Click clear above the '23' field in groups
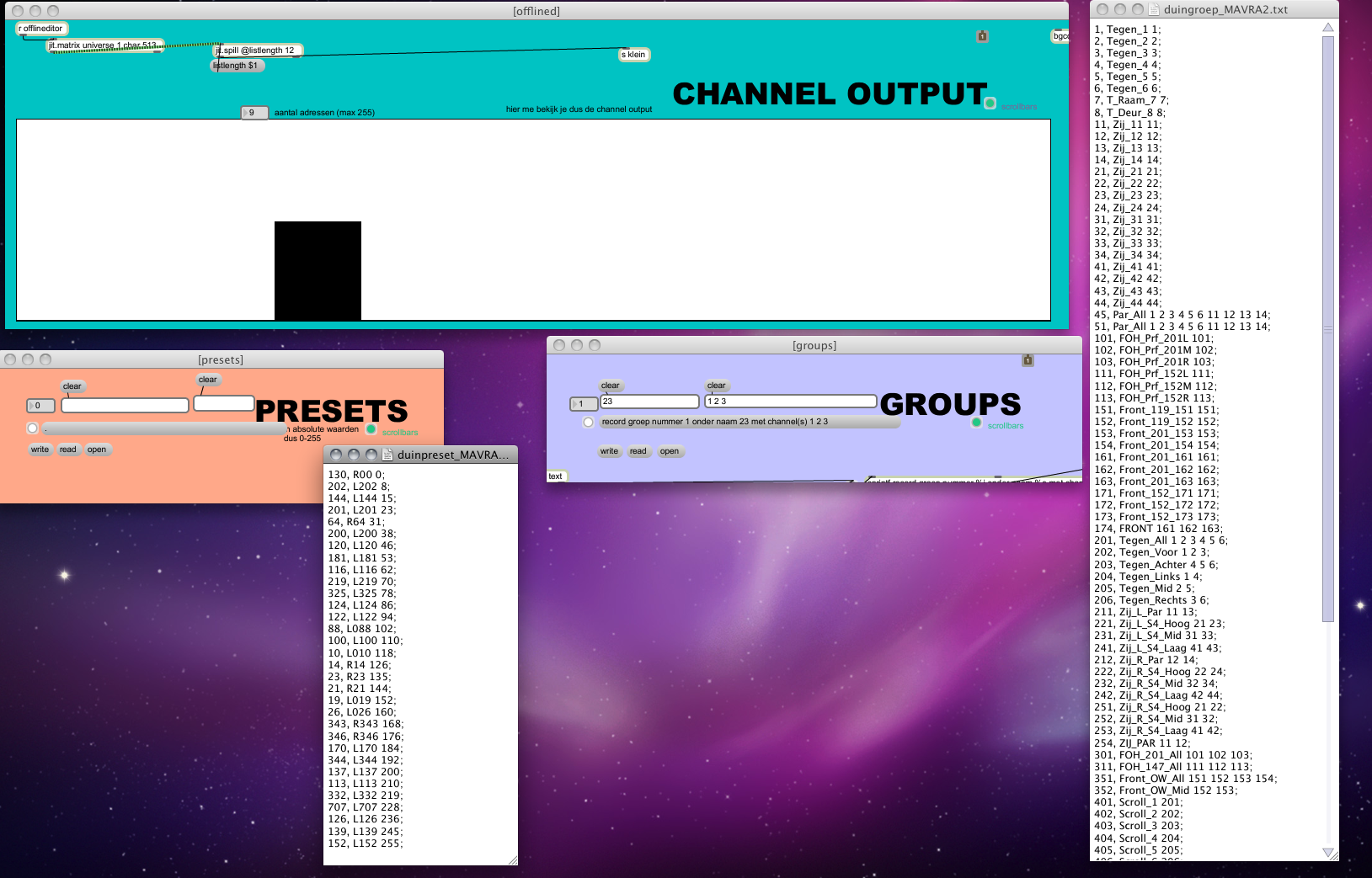Viewport: 1372px width, 878px height. (611, 386)
